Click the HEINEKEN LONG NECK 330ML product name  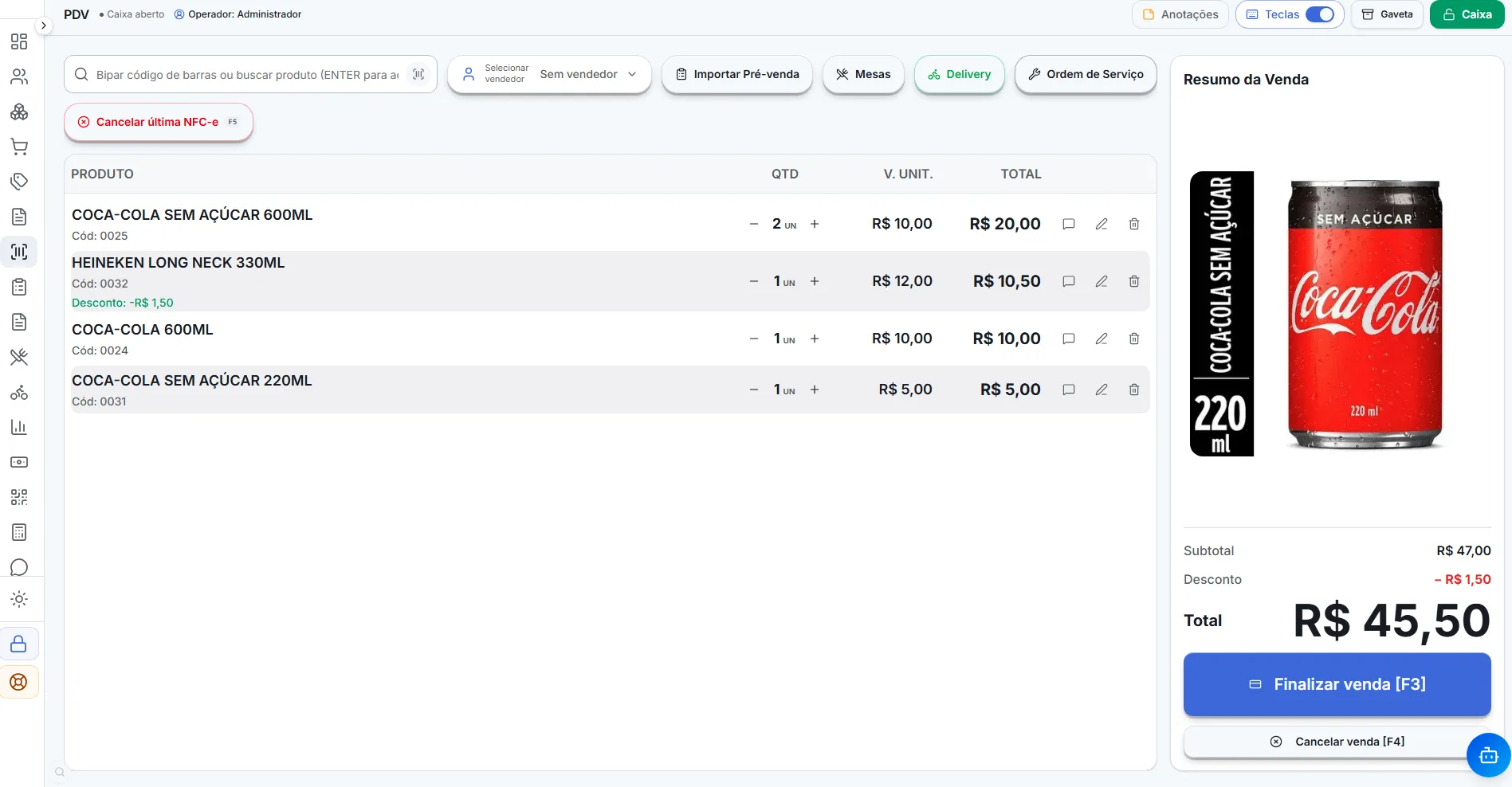tap(179, 263)
